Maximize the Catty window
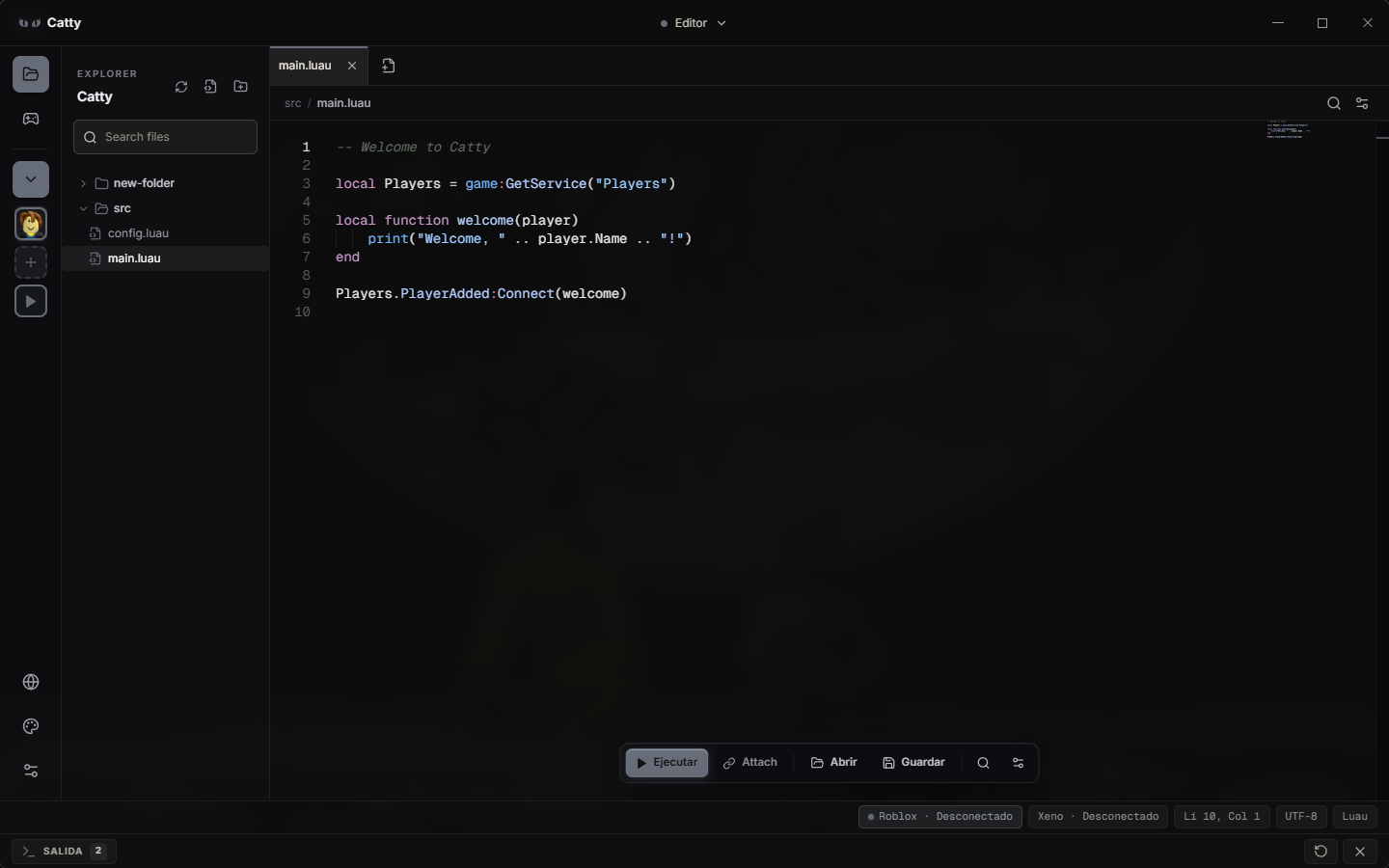1389x868 pixels. pyautogui.click(x=1322, y=23)
